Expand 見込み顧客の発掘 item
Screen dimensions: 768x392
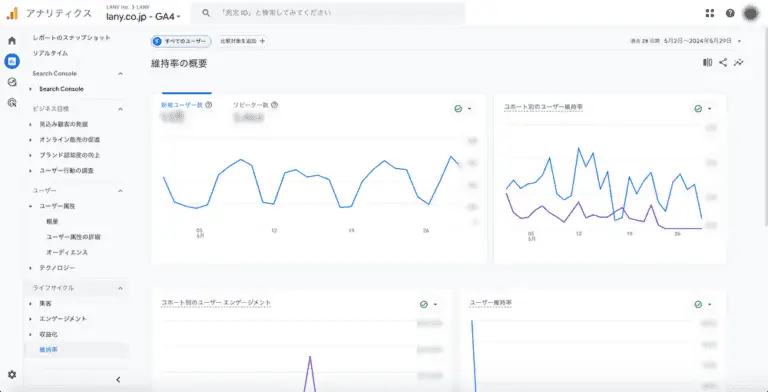click(x=30, y=124)
